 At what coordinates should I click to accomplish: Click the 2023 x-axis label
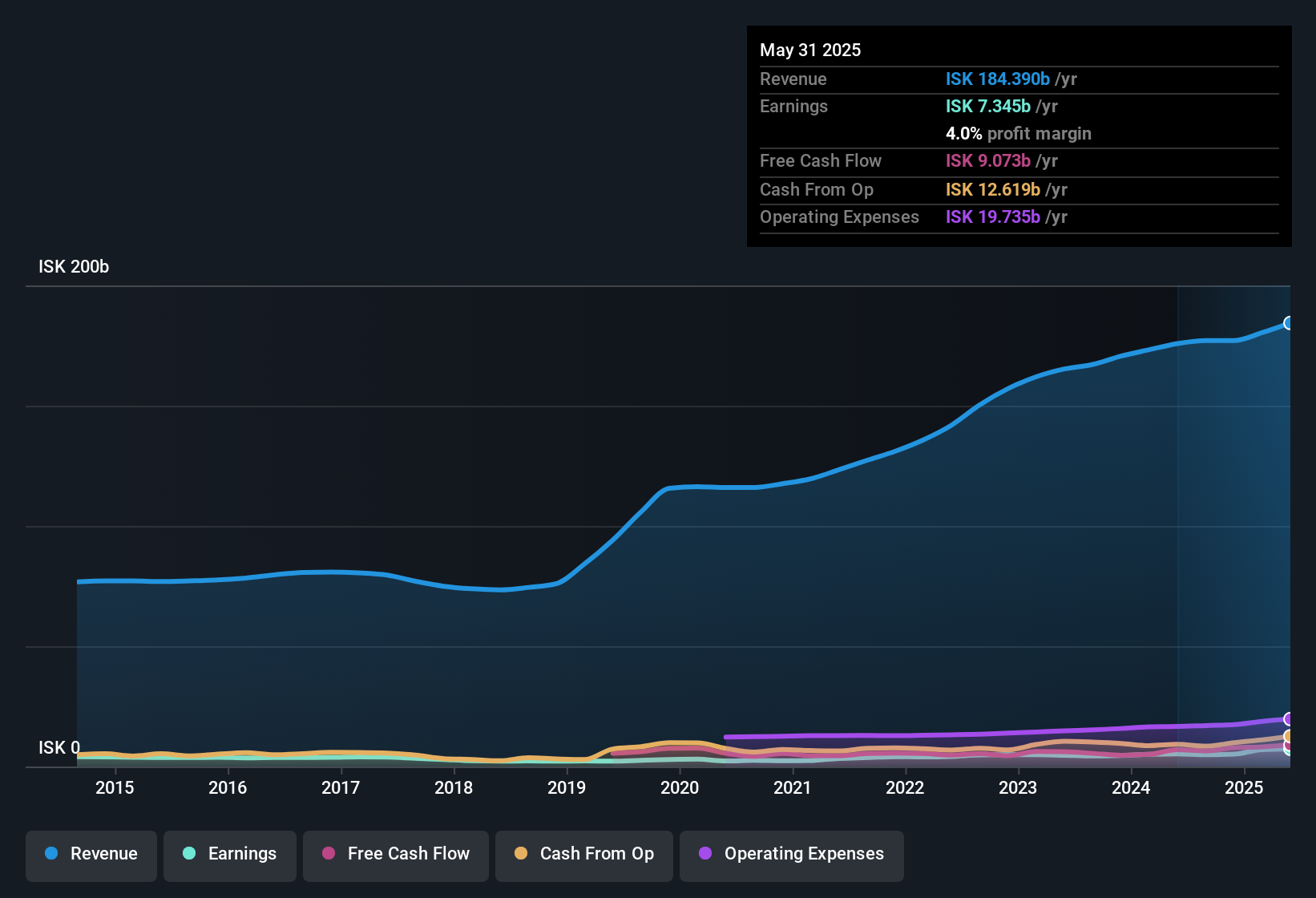pos(1018,787)
